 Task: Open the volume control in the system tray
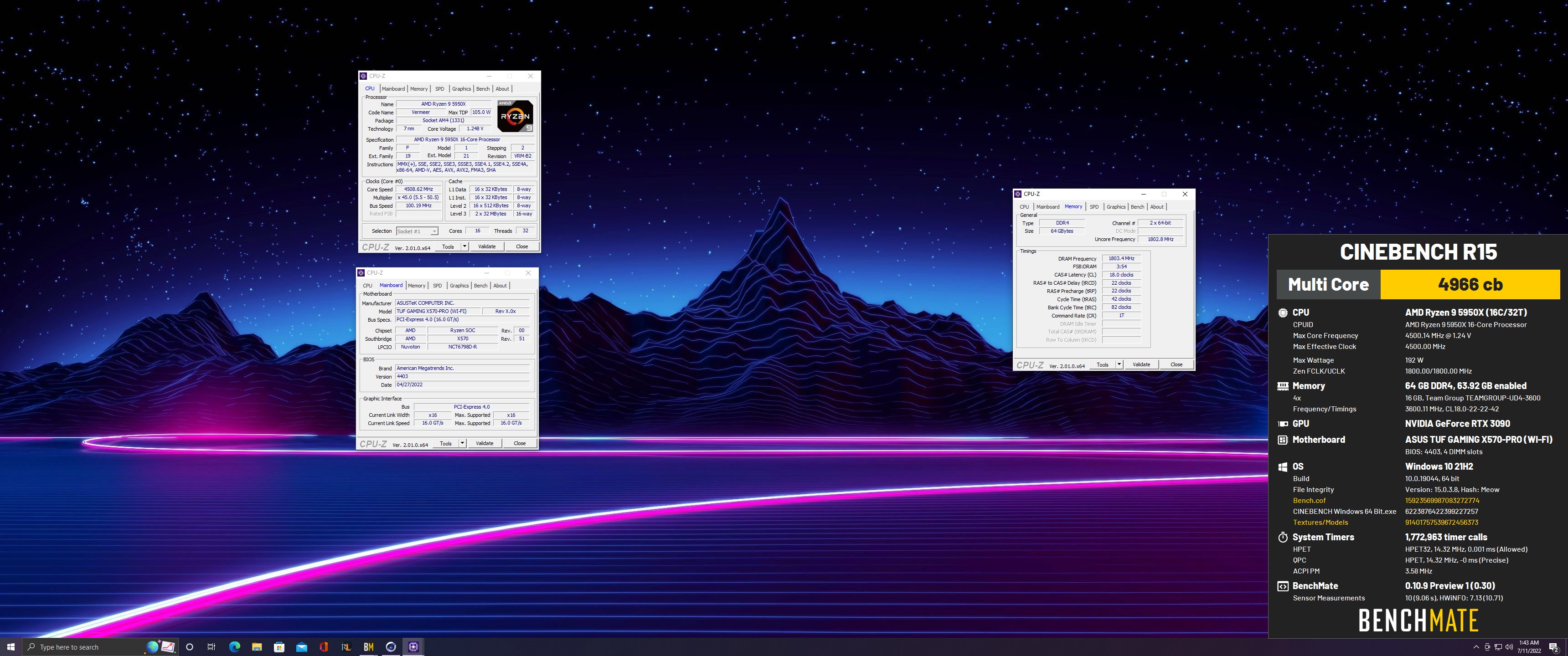[1509, 647]
